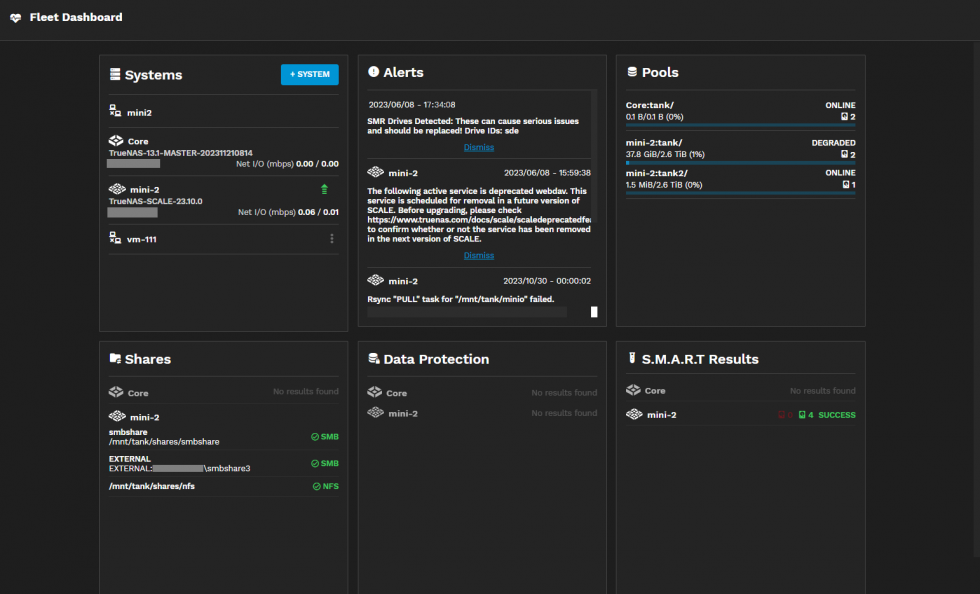Click the Systems panel header icon
The width and height of the screenshot is (980, 594).
[114, 74]
